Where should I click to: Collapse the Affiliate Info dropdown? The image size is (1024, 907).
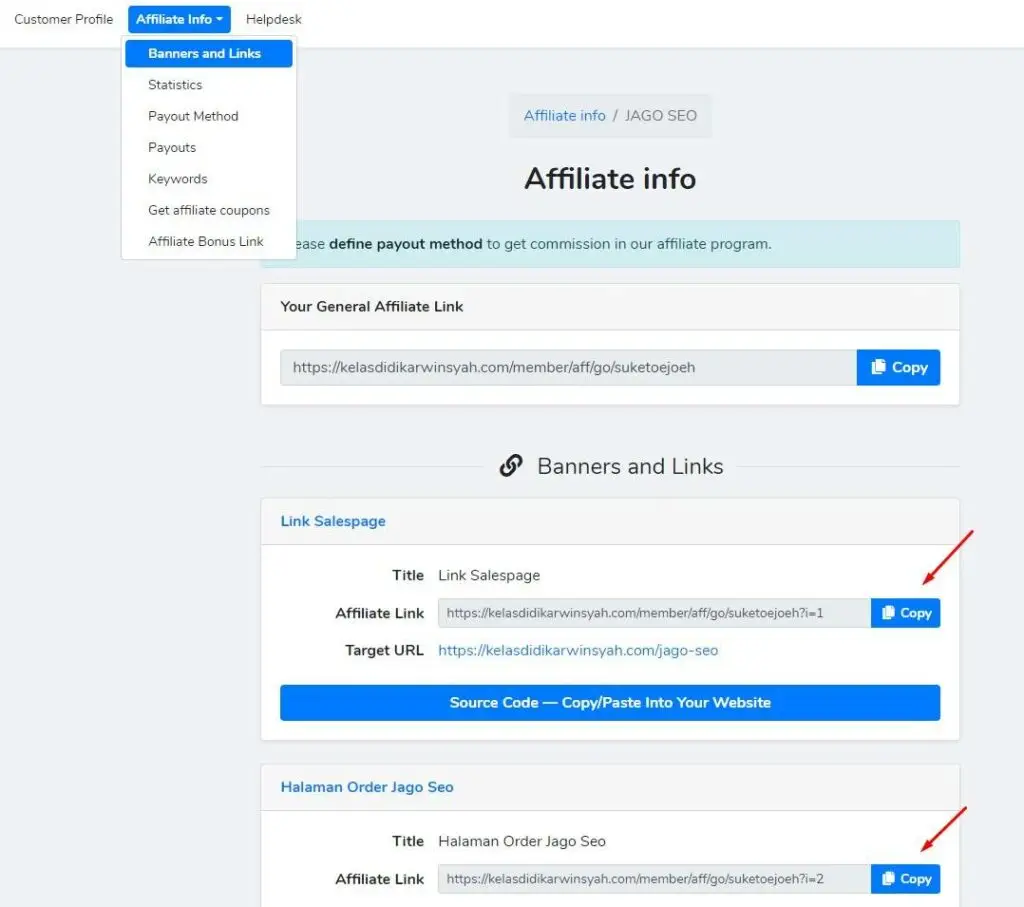click(x=179, y=20)
